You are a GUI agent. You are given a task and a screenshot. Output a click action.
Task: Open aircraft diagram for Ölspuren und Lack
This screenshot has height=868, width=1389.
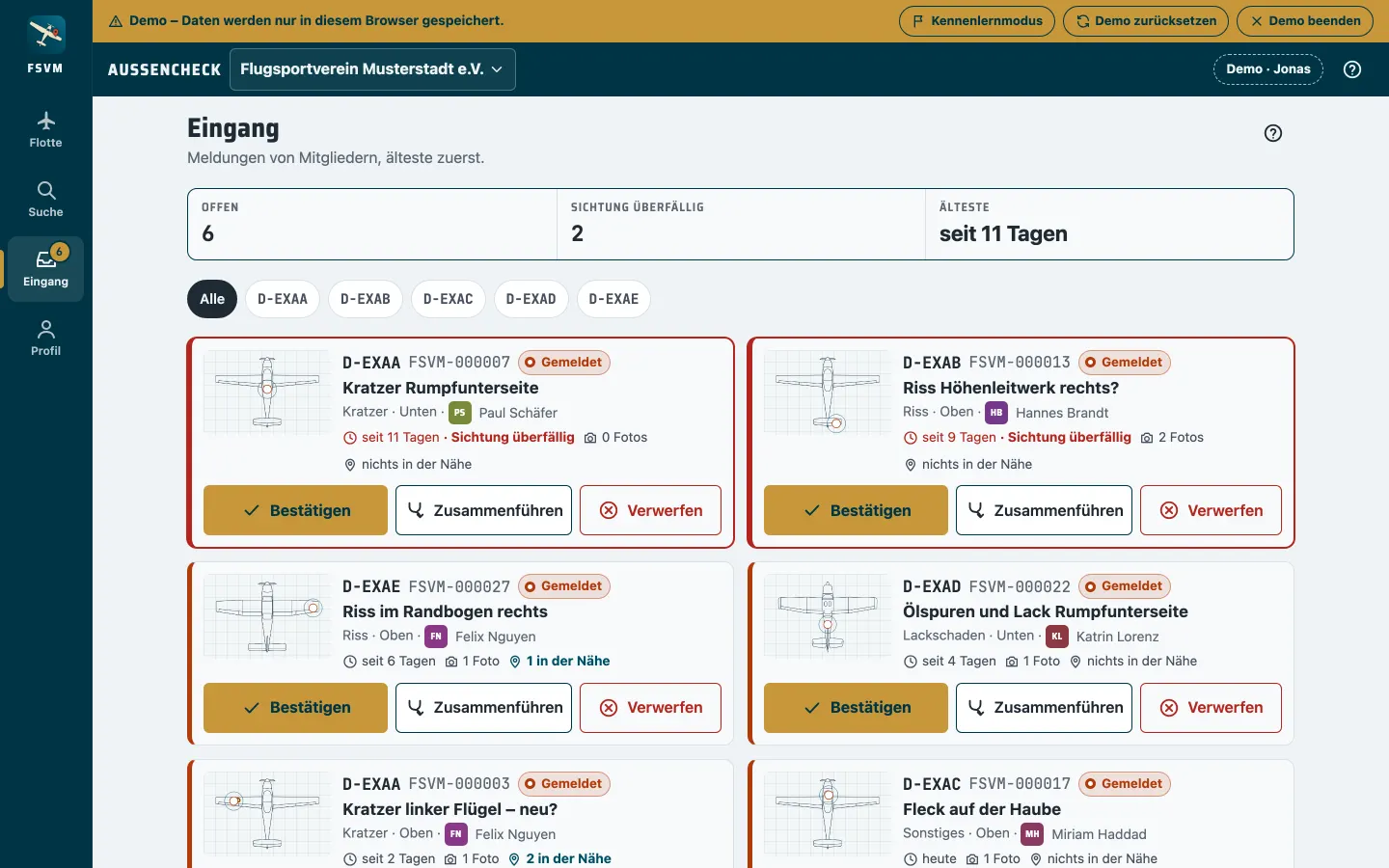click(x=828, y=616)
